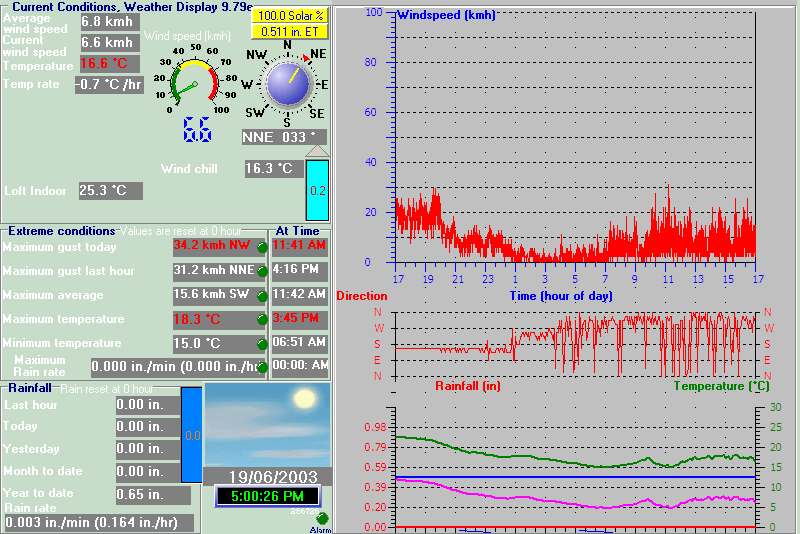Toggle green light beside Minimum temperature

tap(263, 344)
